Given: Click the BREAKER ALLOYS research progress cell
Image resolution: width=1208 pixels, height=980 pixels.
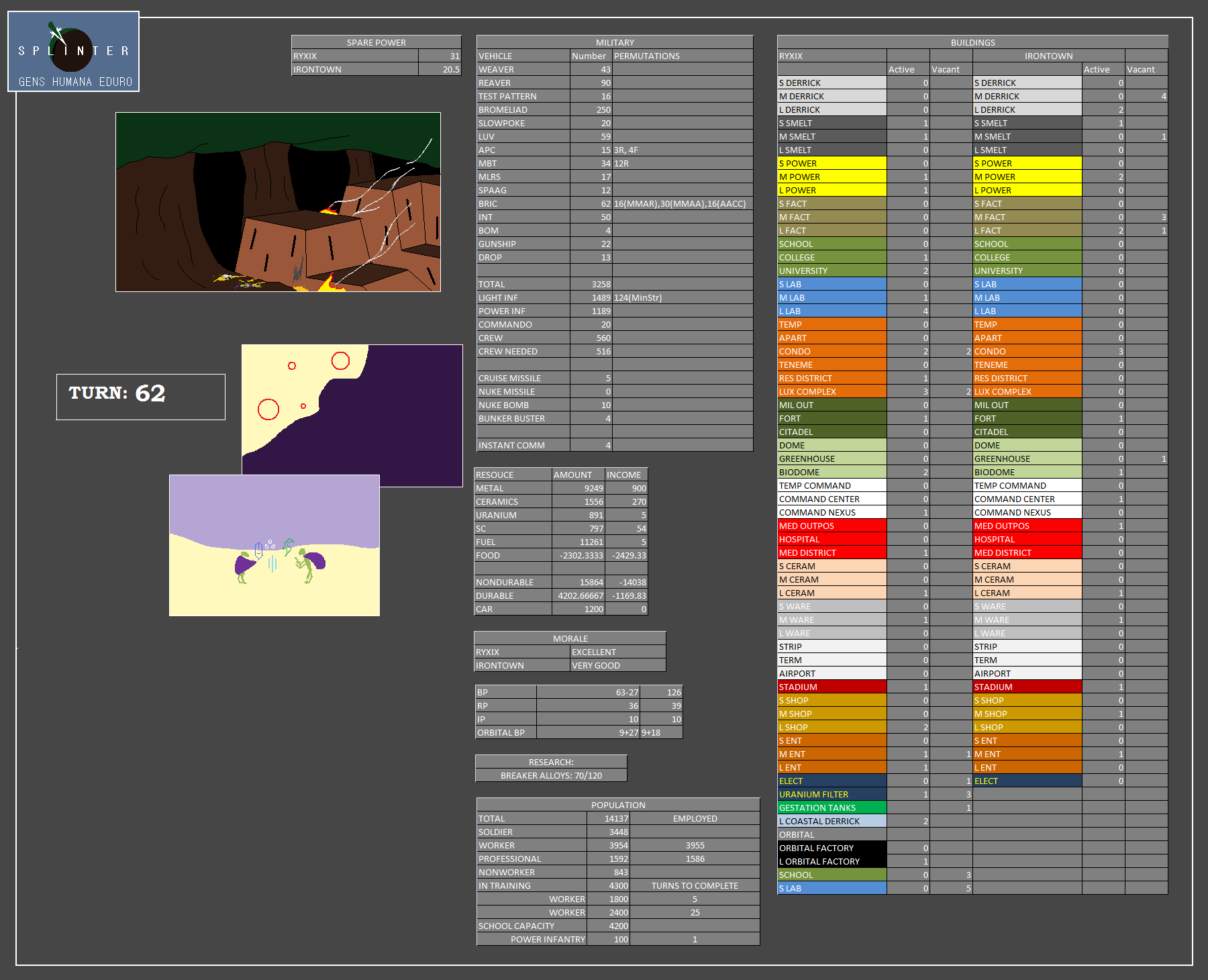Looking at the screenshot, I should 551,775.
